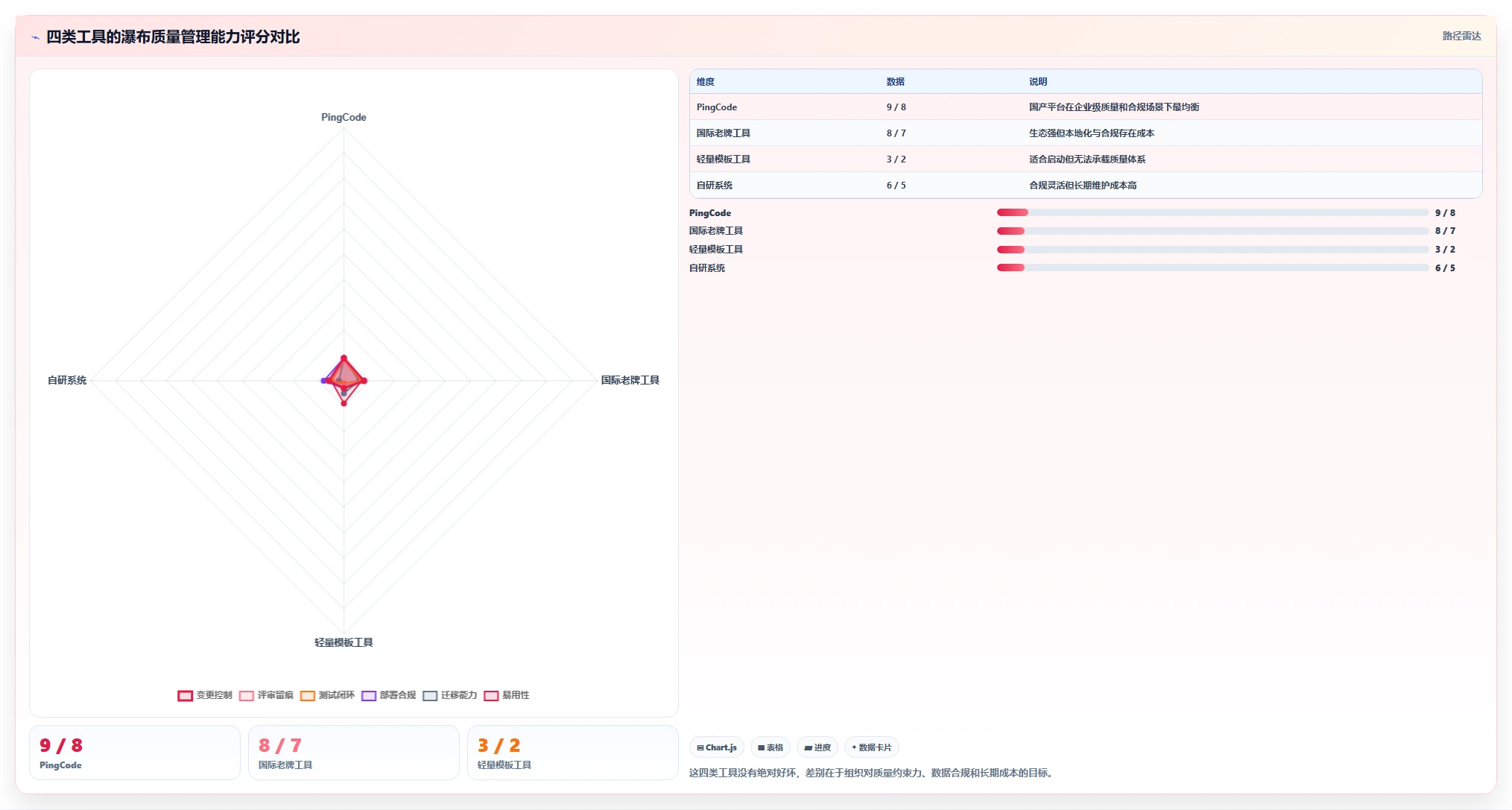Click the 路径雷达 label in header
This screenshot has width=1512, height=810.
[x=1461, y=36]
